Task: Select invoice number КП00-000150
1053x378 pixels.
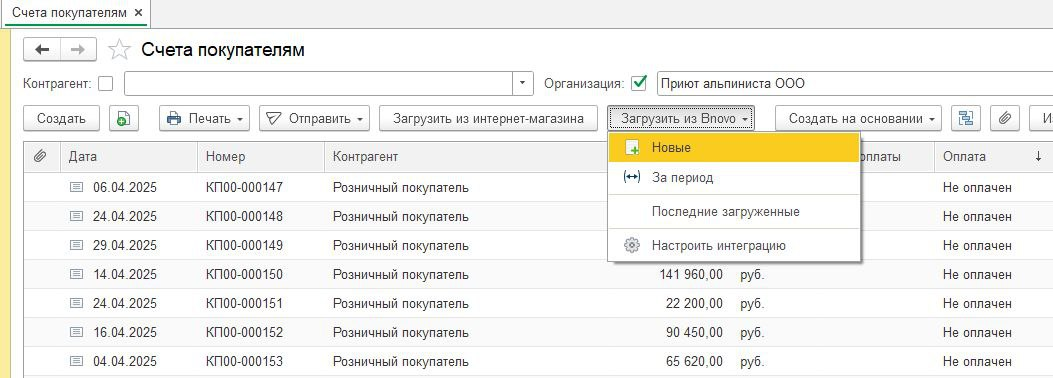Action: (244, 275)
